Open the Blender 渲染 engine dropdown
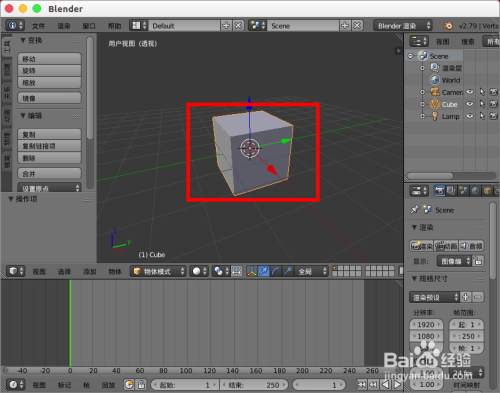Image resolution: width=500 pixels, height=393 pixels. tap(403, 26)
